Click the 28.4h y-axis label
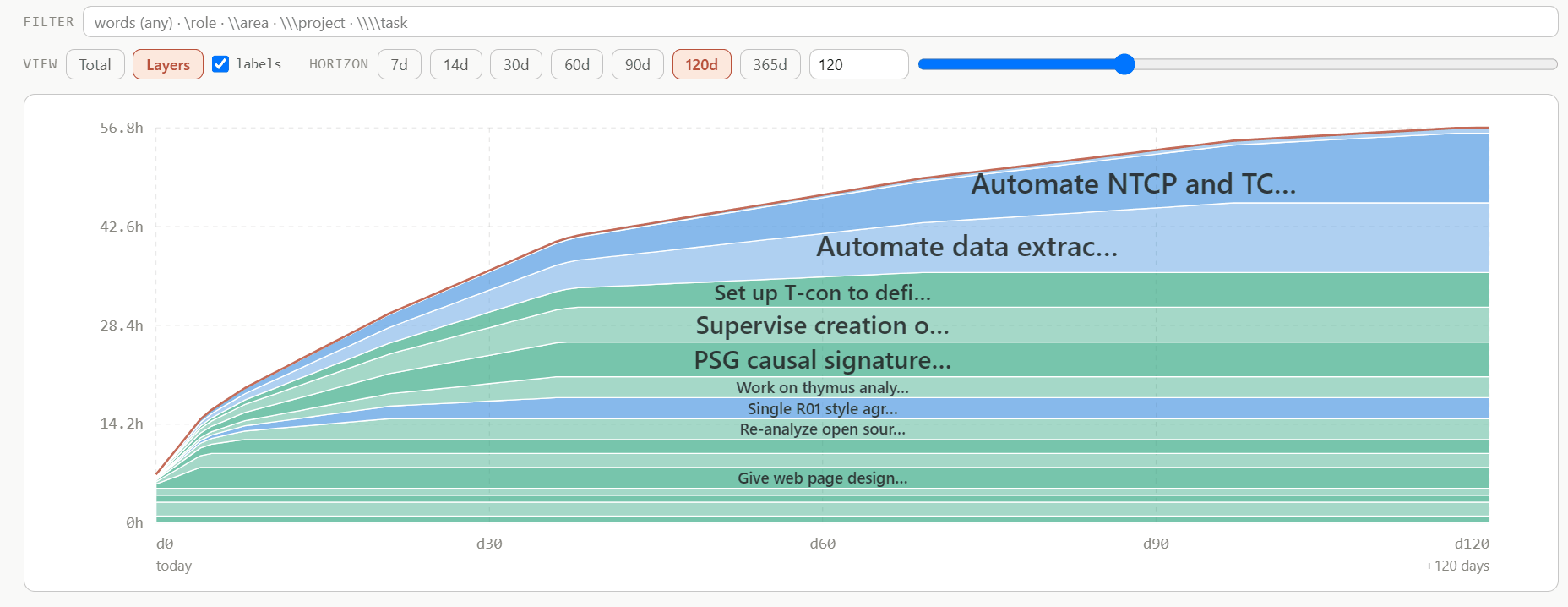The image size is (1568, 607). [x=122, y=325]
